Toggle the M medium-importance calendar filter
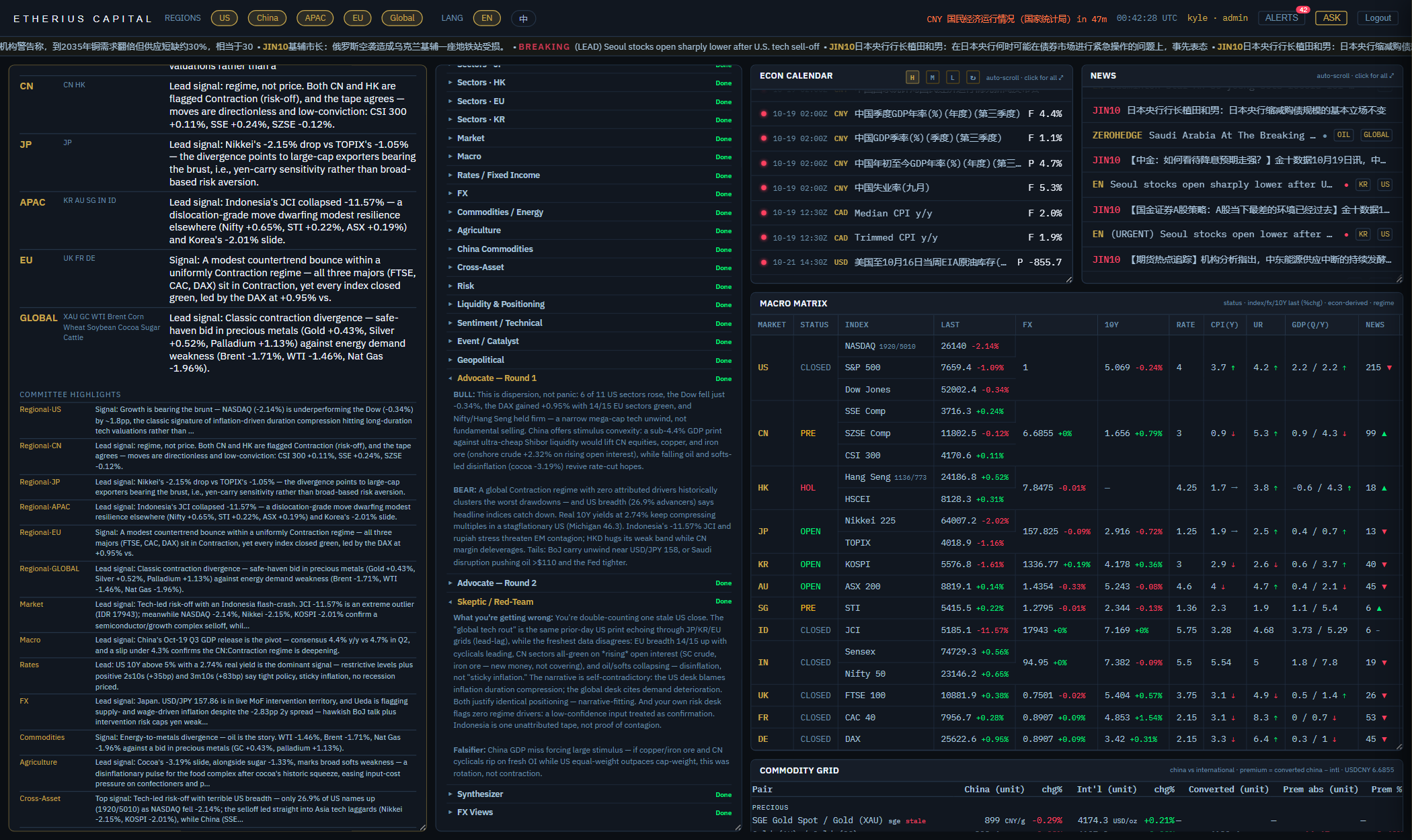1412x840 pixels. pyautogui.click(x=933, y=77)
